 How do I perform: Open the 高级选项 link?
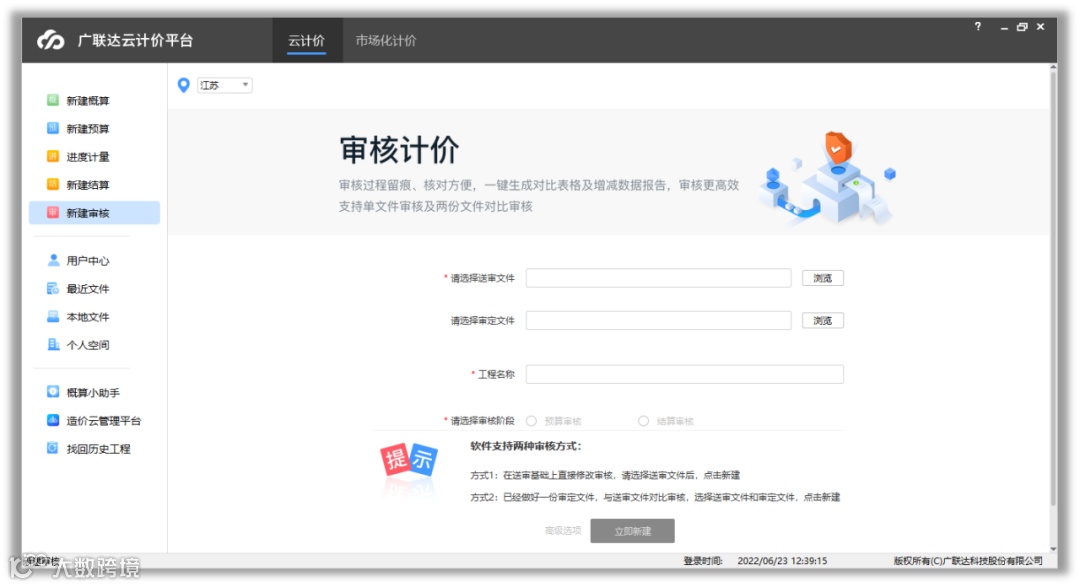tap(563, 531)
